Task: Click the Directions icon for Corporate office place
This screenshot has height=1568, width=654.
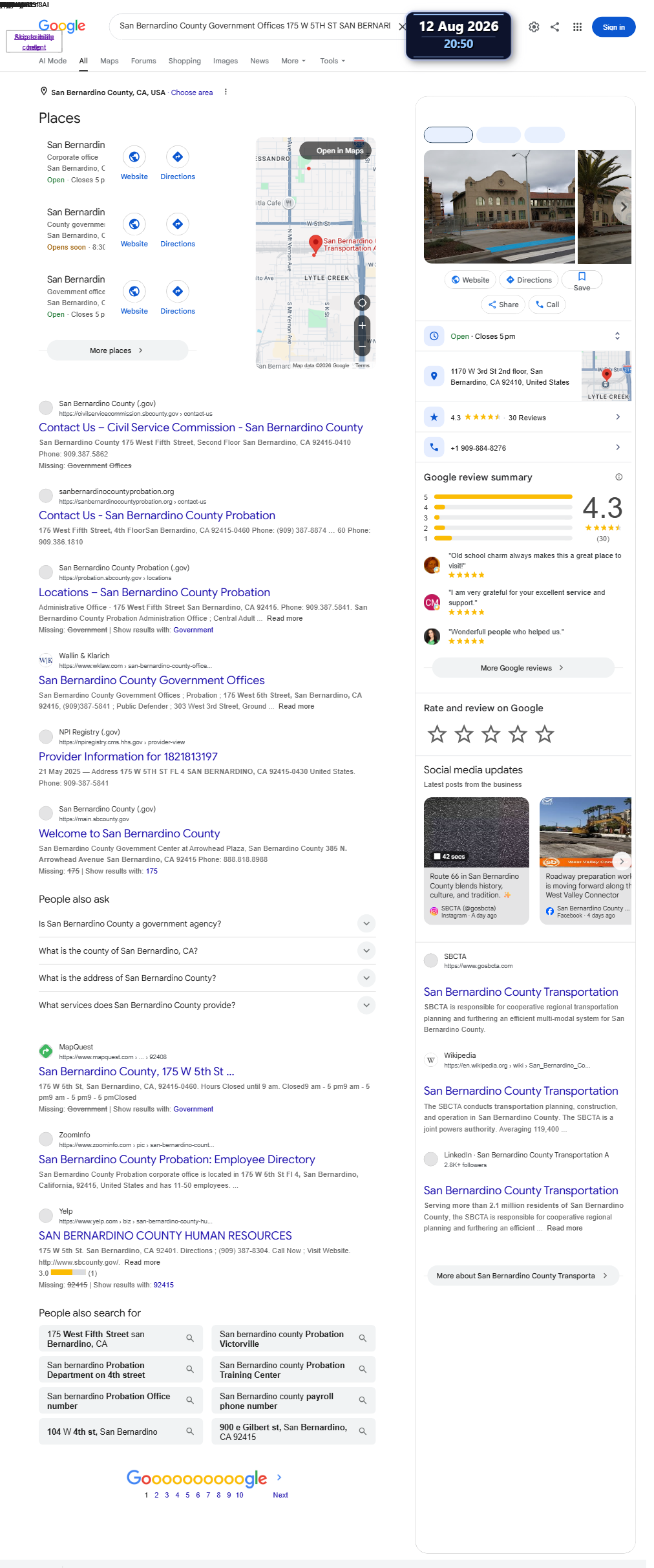Action: pos(178,156)
